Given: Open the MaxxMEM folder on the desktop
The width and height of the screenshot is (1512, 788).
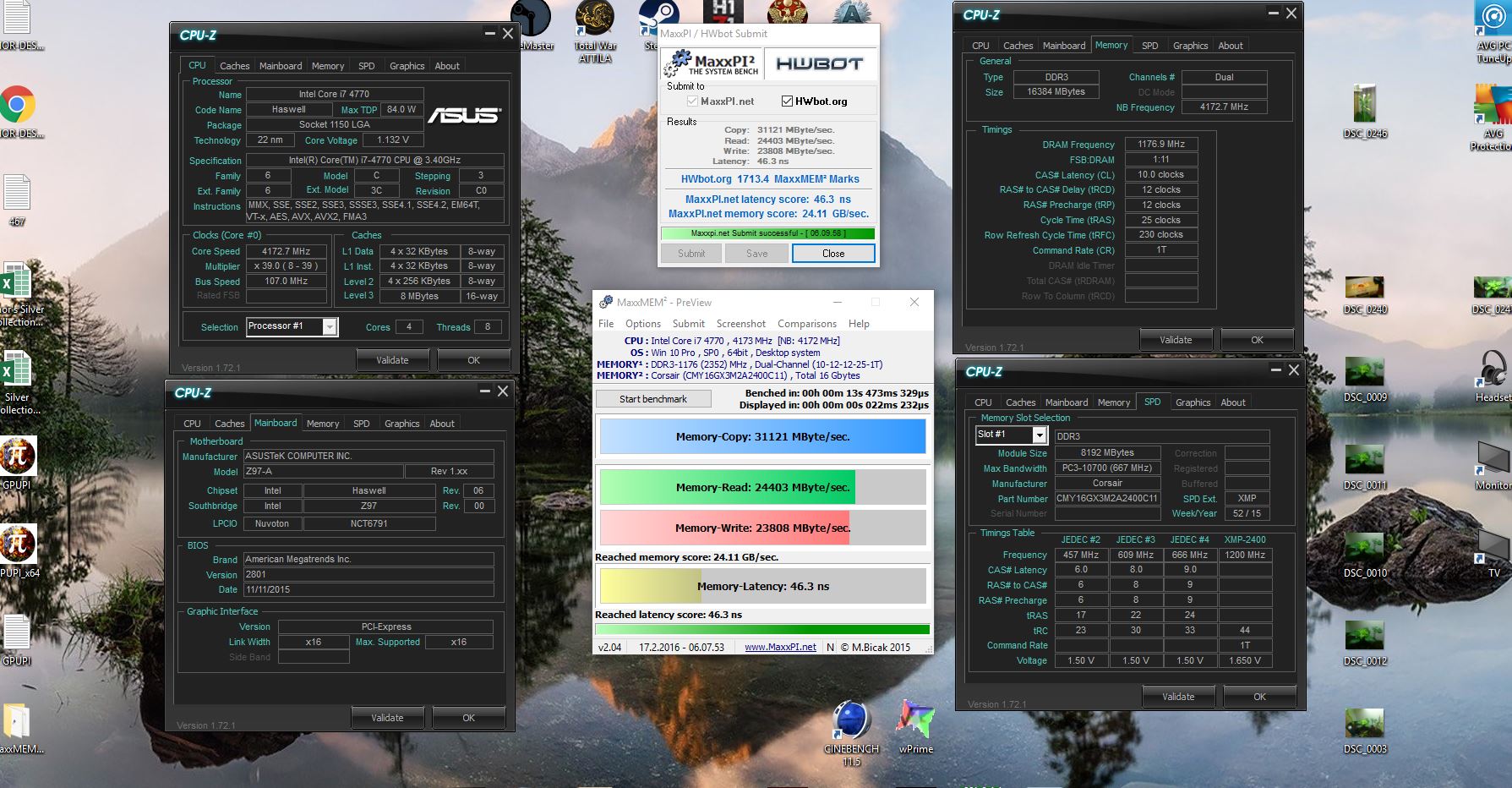Looking at the screenshot, I should click(x=19, y=727).
